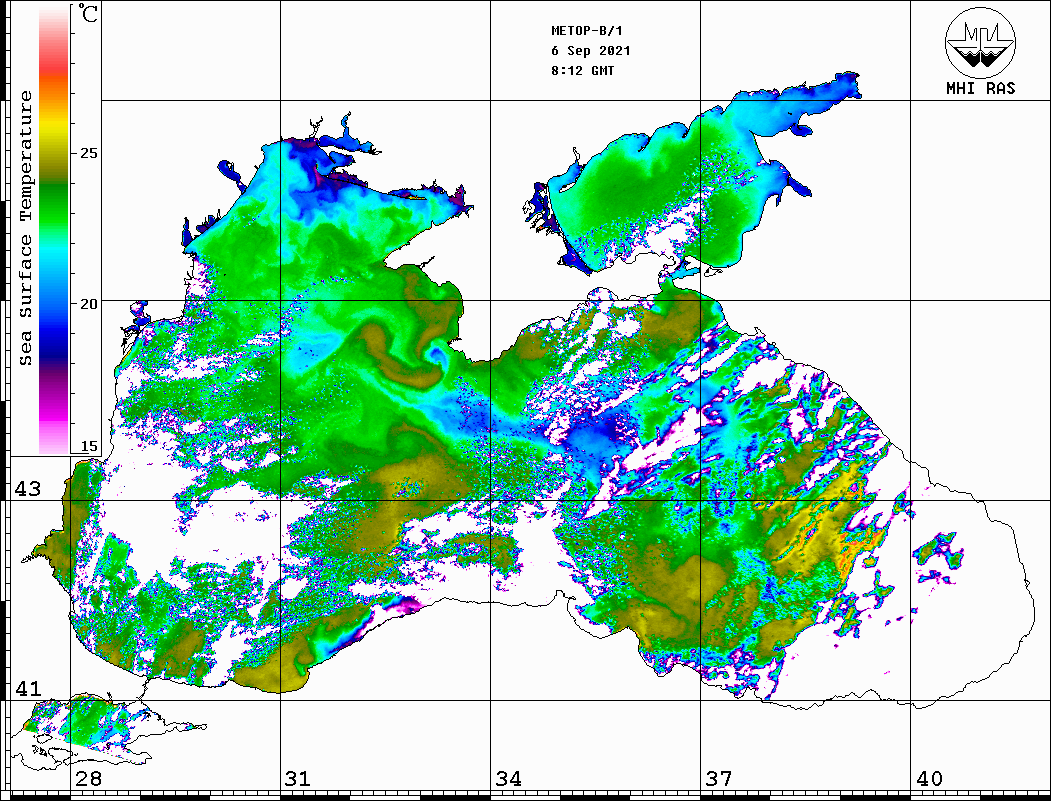Click the MHI RAS circular logo

[x=980, y=42]
